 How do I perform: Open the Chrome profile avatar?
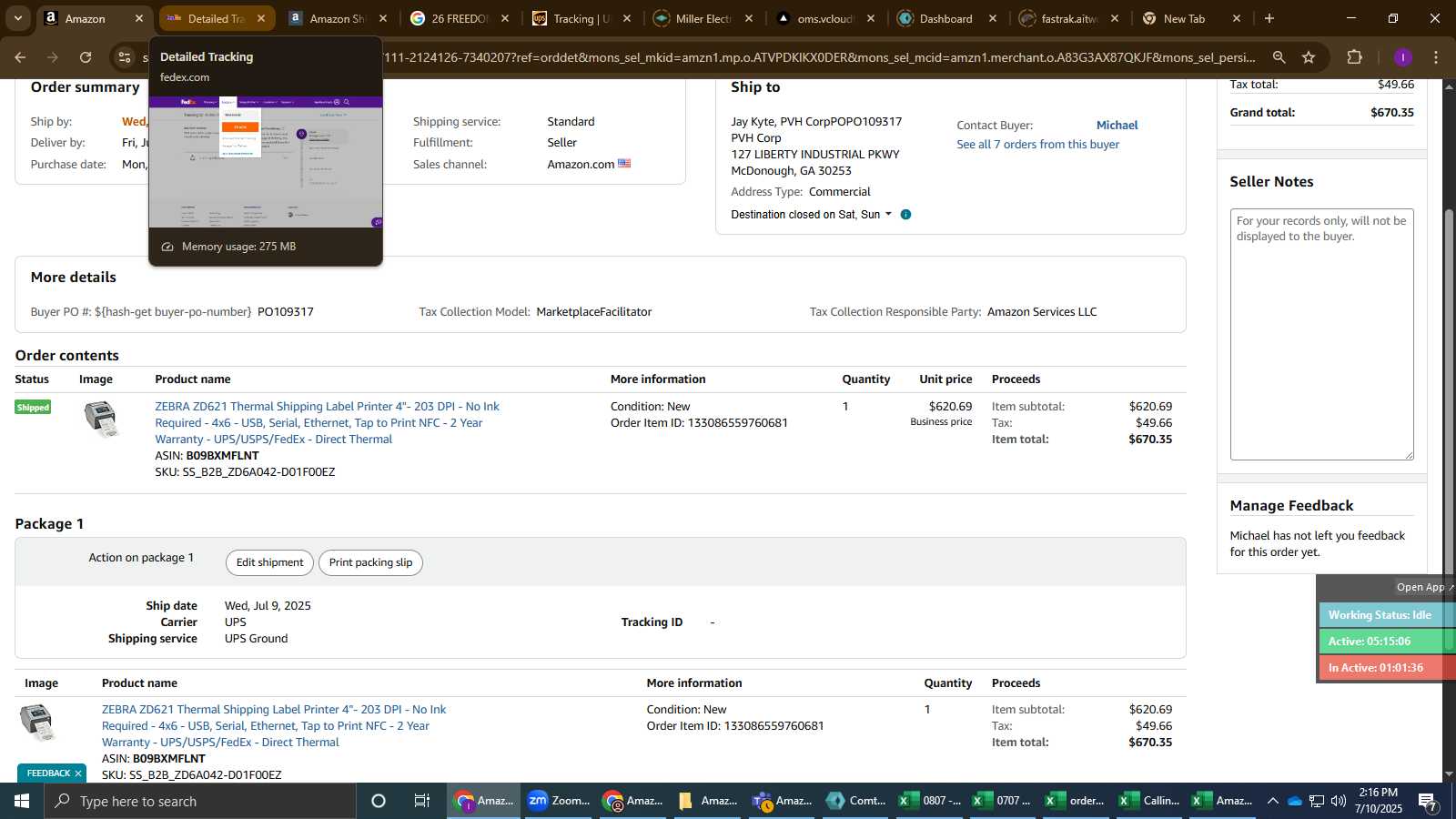pyautogui.click(x=1402, y=57)
